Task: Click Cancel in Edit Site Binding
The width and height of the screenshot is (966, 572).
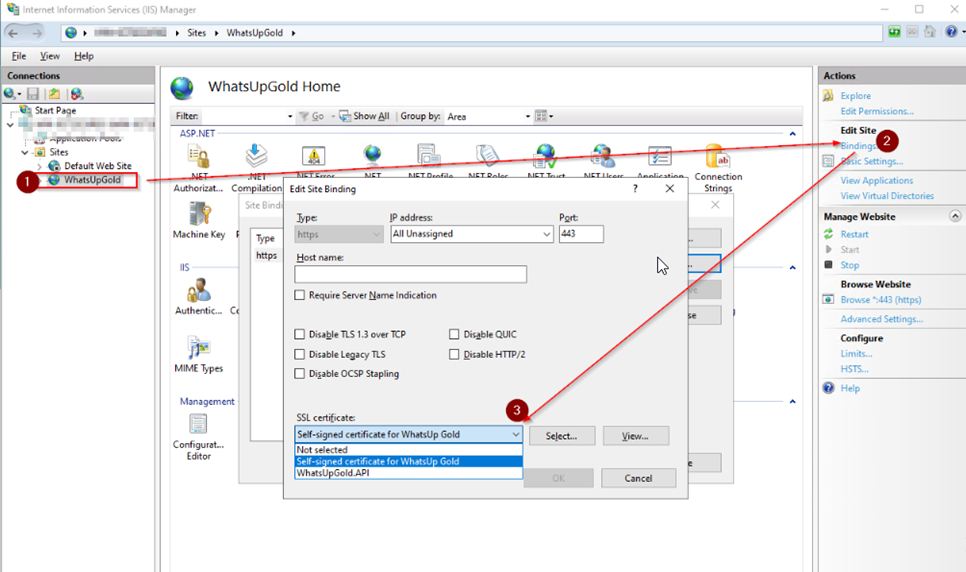Action: pyautogui.click(x=638, y=478)
